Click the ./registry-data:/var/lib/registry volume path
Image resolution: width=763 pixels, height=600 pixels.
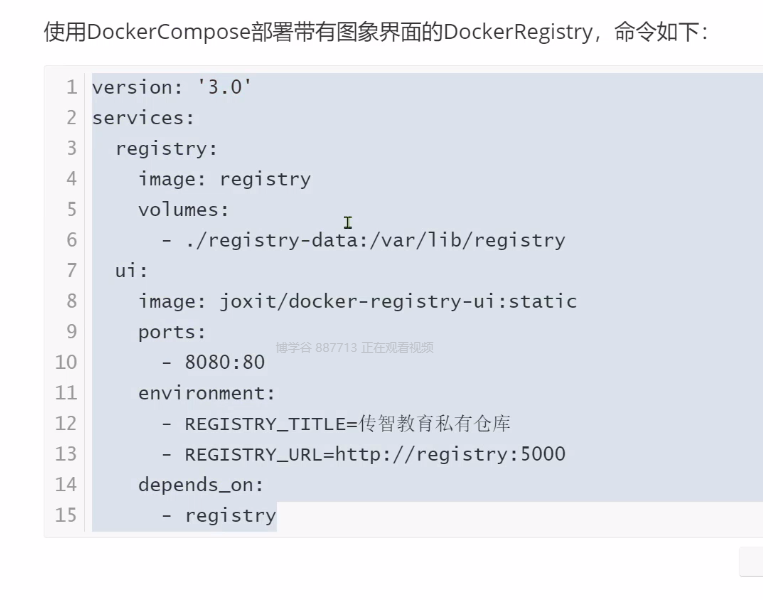tap(375, 240)
